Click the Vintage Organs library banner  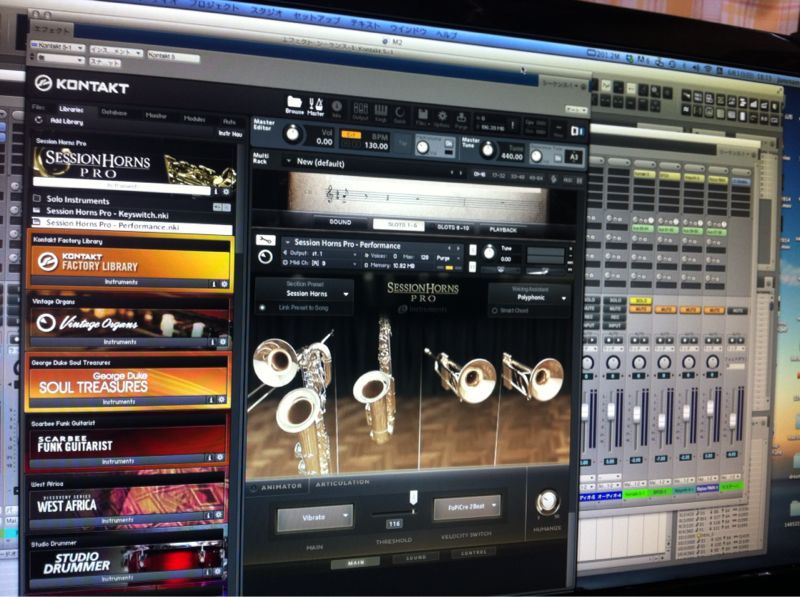click(x=128, y=322)
